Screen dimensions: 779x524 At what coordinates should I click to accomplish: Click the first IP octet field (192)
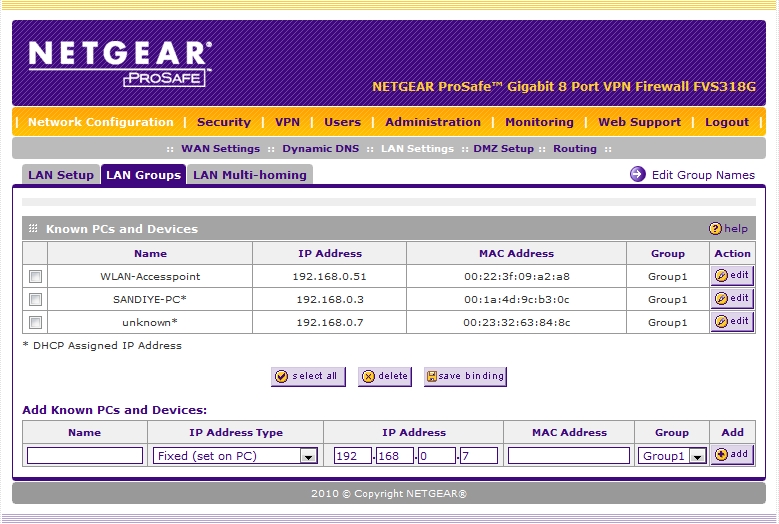[353, 455]
